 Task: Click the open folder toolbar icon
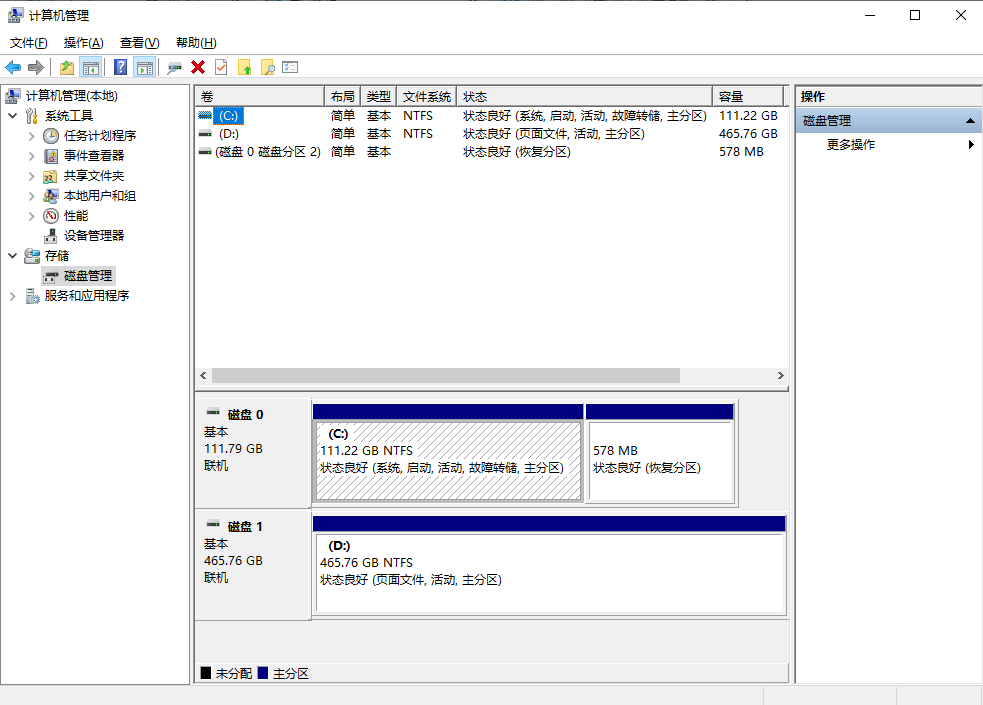65,67
